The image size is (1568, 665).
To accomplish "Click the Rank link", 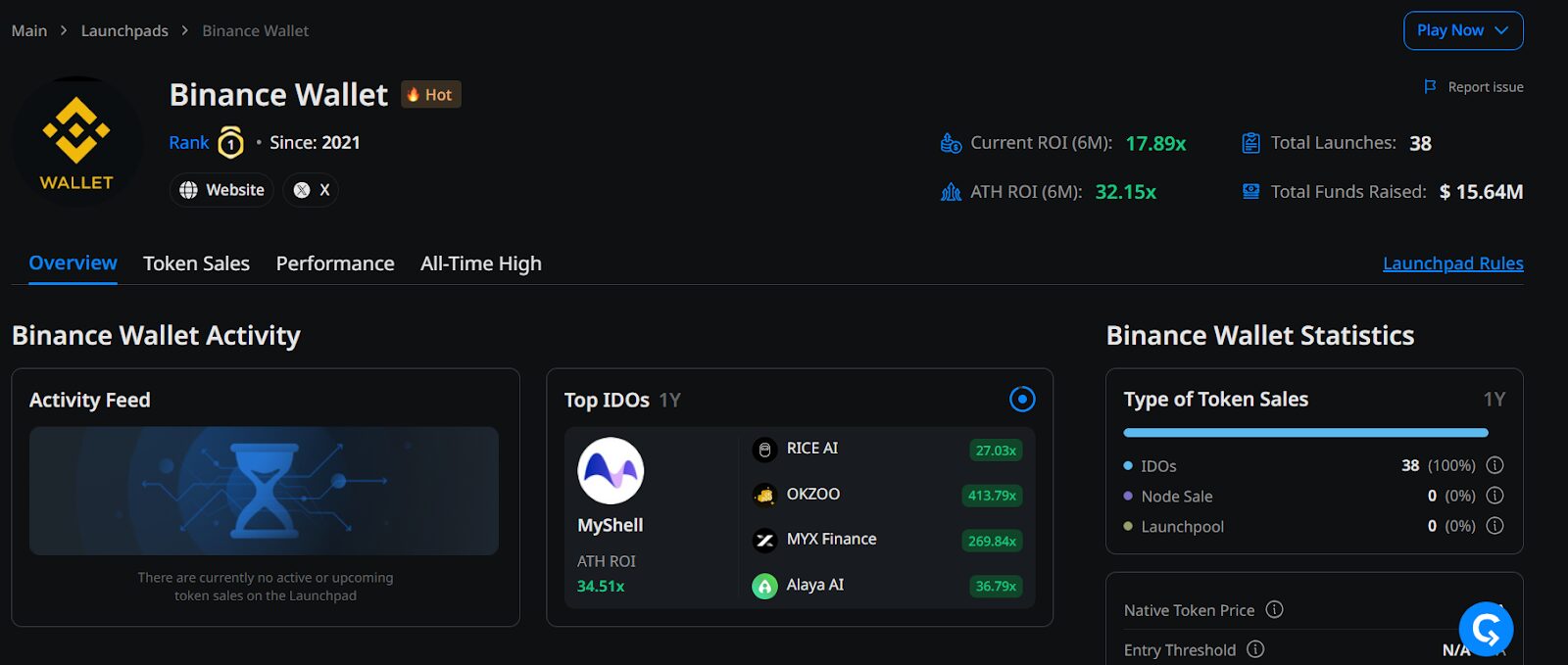I will tap(189, 143).
